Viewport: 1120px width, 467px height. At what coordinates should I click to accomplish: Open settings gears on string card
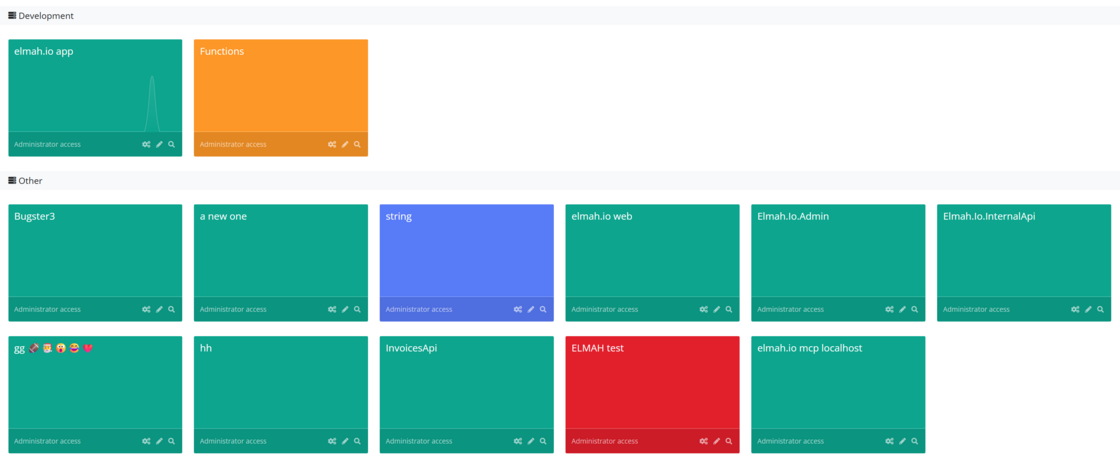(x=518, y=309)
